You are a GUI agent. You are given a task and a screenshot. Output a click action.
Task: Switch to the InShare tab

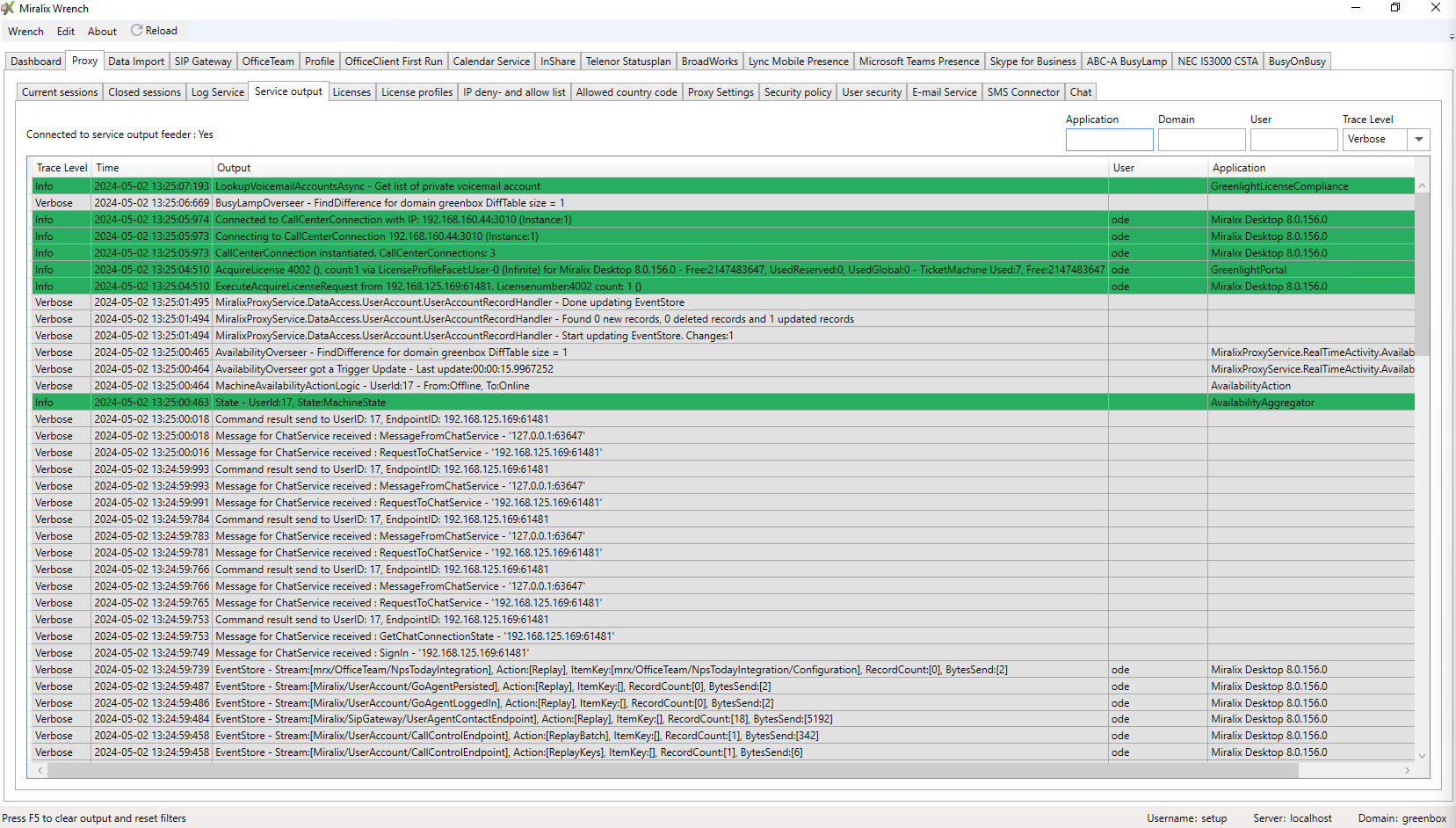click(558, 62)
